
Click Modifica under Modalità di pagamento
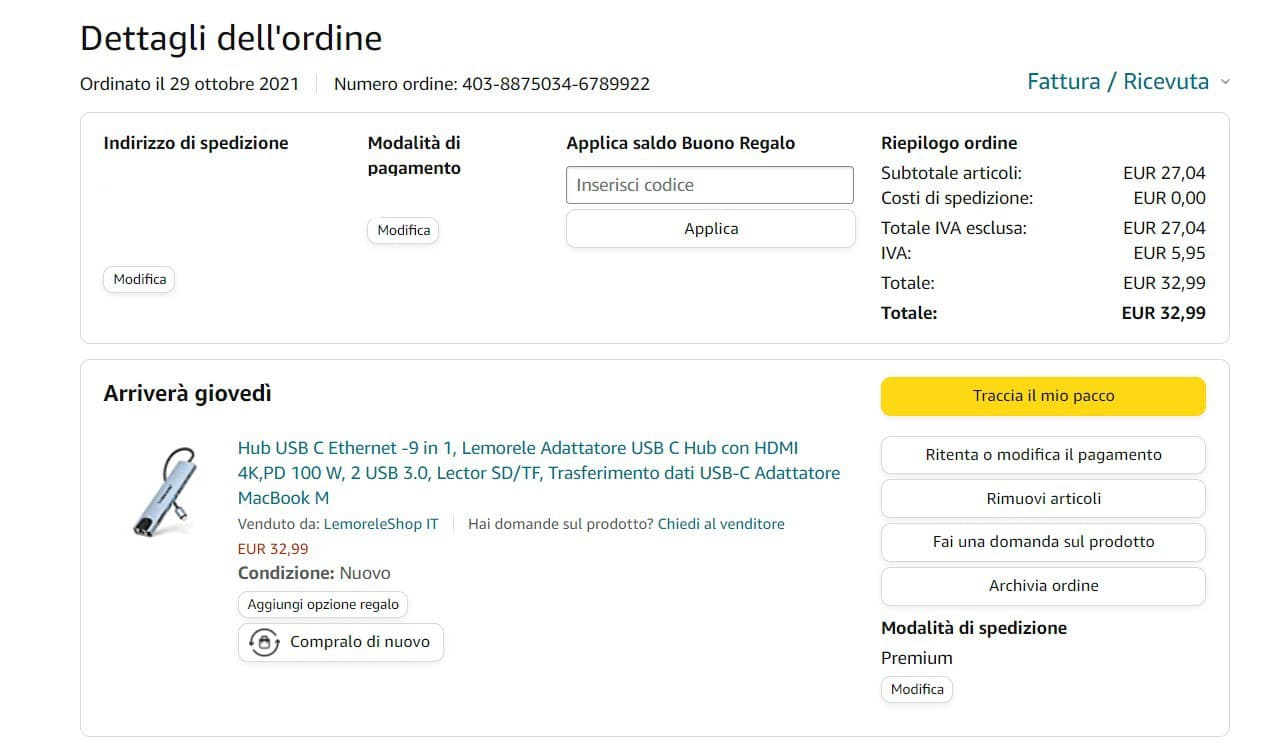click(403, 230)
